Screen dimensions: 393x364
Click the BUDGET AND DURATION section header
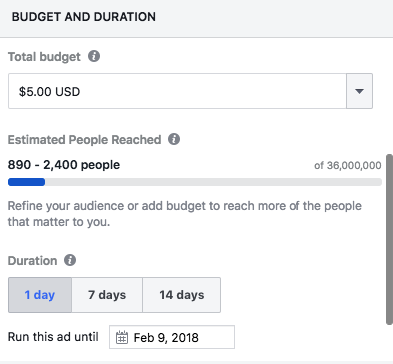[x=84, y=17]
